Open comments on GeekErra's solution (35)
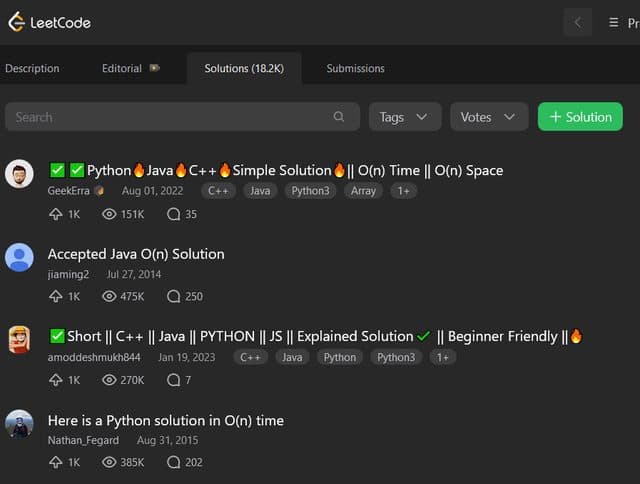 point(173,214)
